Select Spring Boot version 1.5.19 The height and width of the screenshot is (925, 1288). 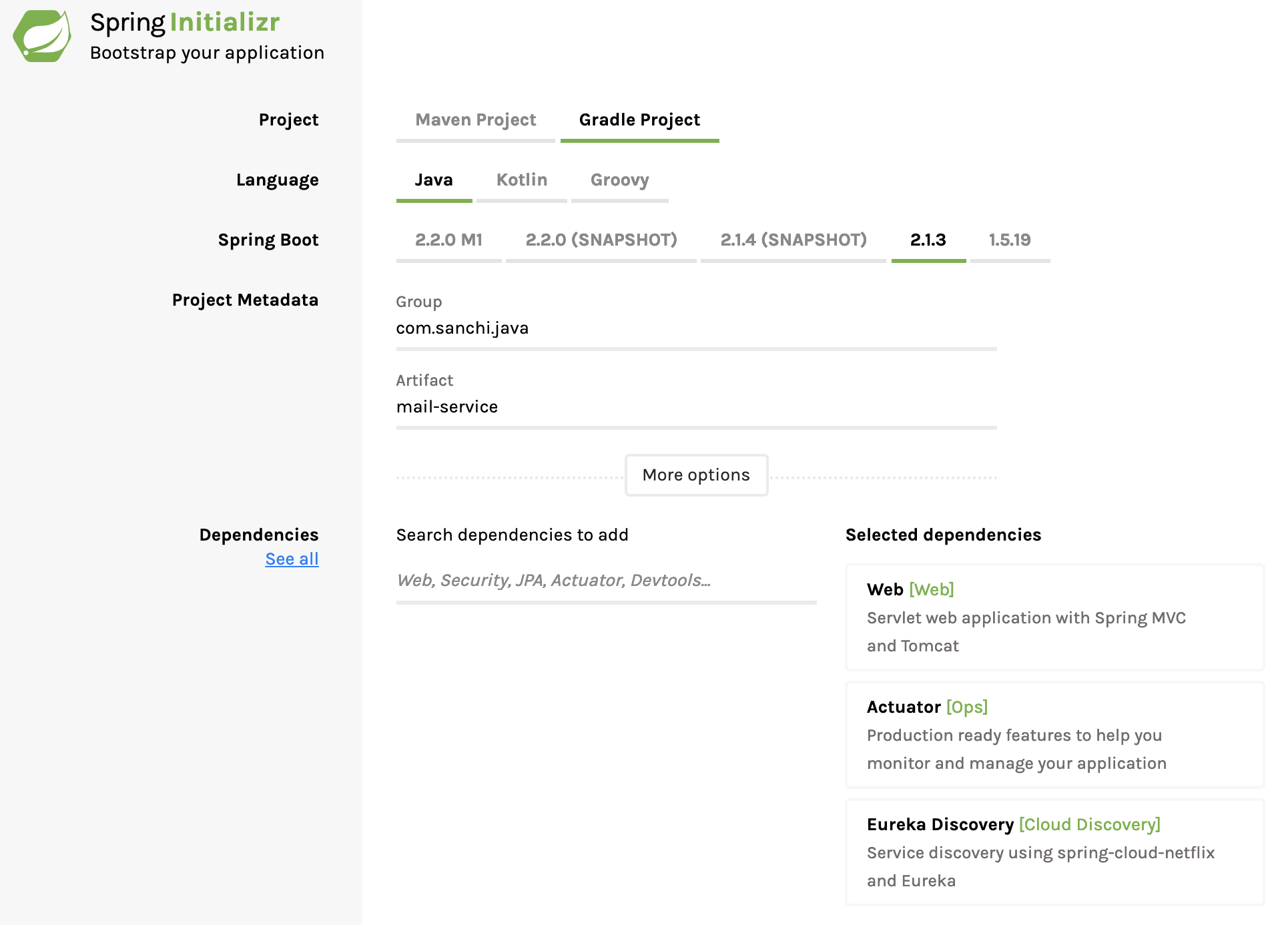pyautogui.click(x=1009, y=239)
